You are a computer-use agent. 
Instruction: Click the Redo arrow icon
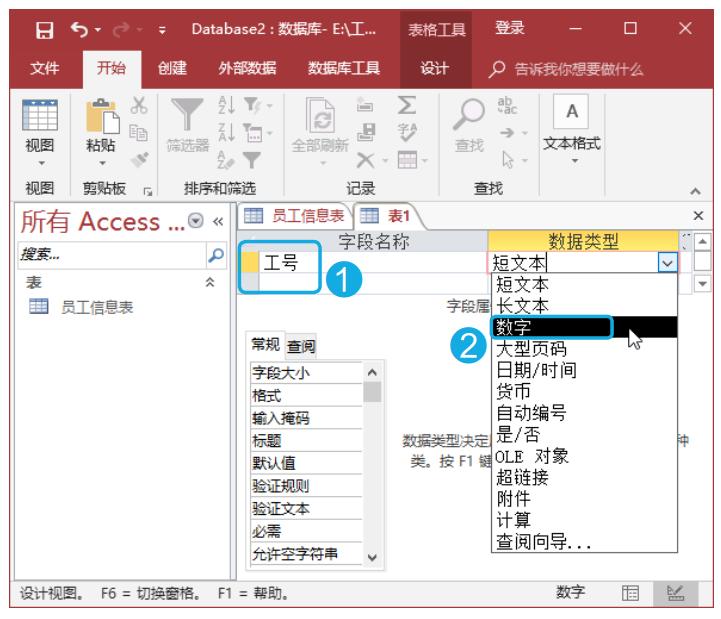121,30
